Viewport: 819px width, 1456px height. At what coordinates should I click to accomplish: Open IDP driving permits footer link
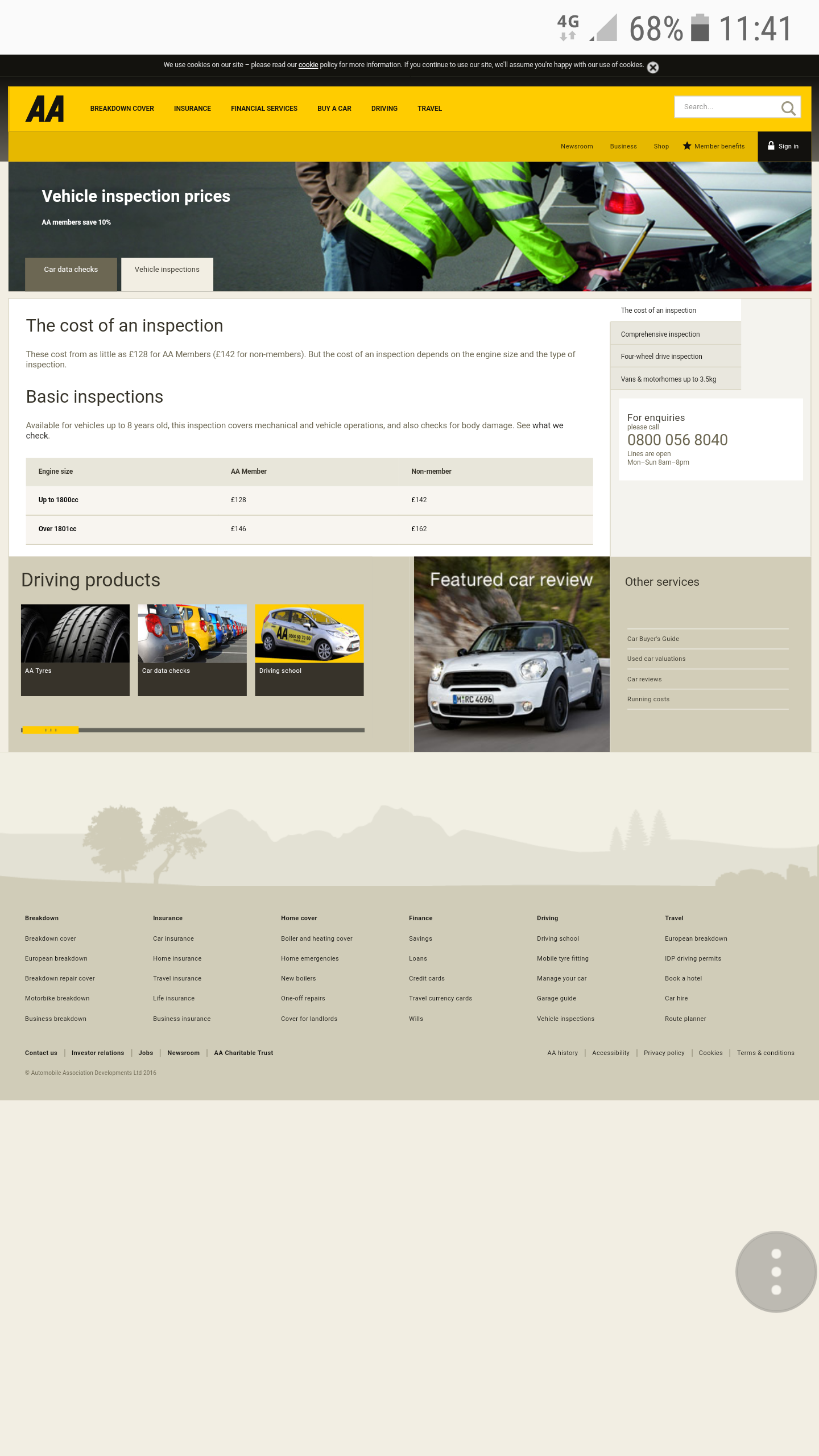[693, 959]
